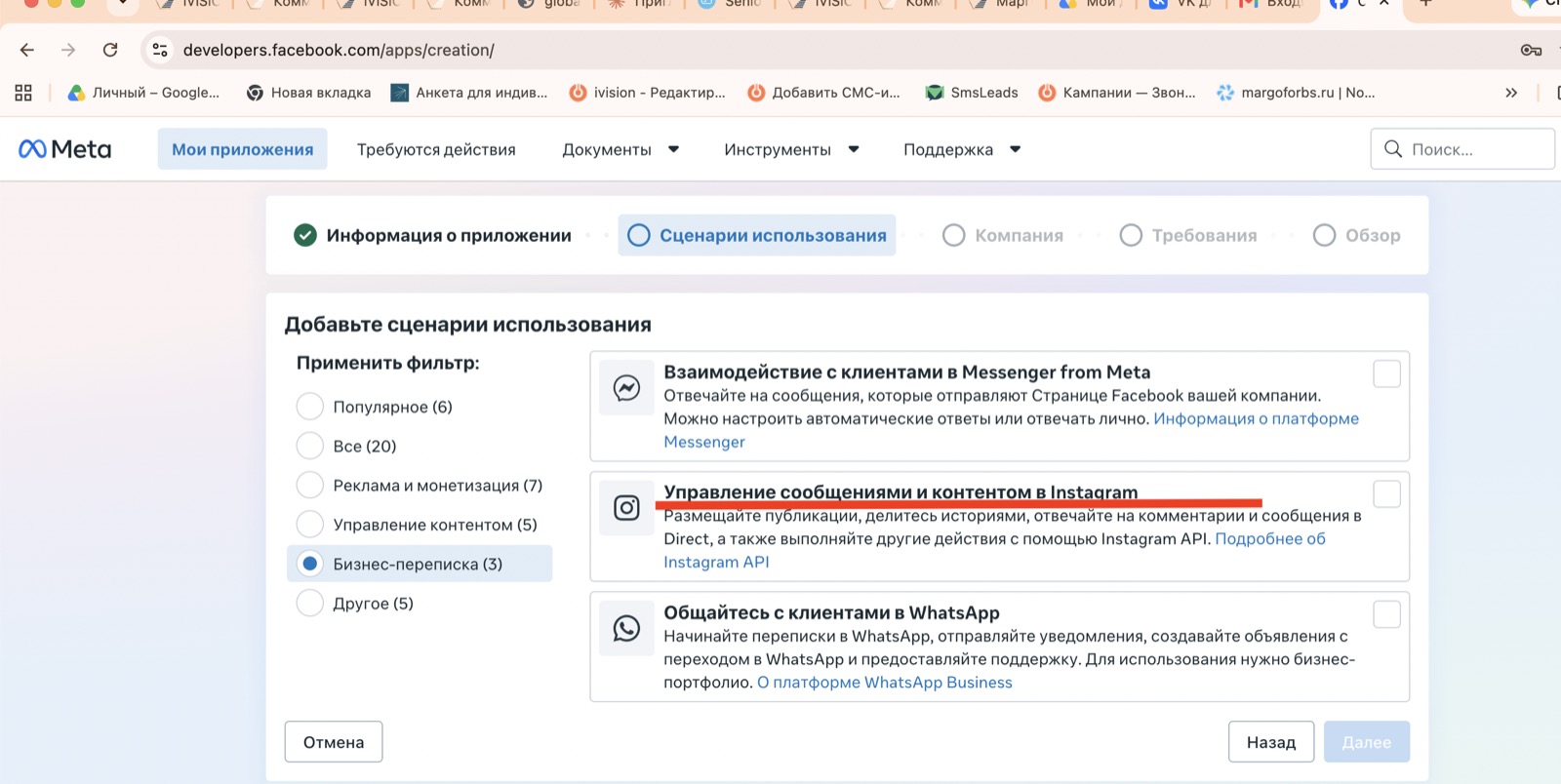
Task: Expand the Инструменты dropdown
Action: coord(791,149)
